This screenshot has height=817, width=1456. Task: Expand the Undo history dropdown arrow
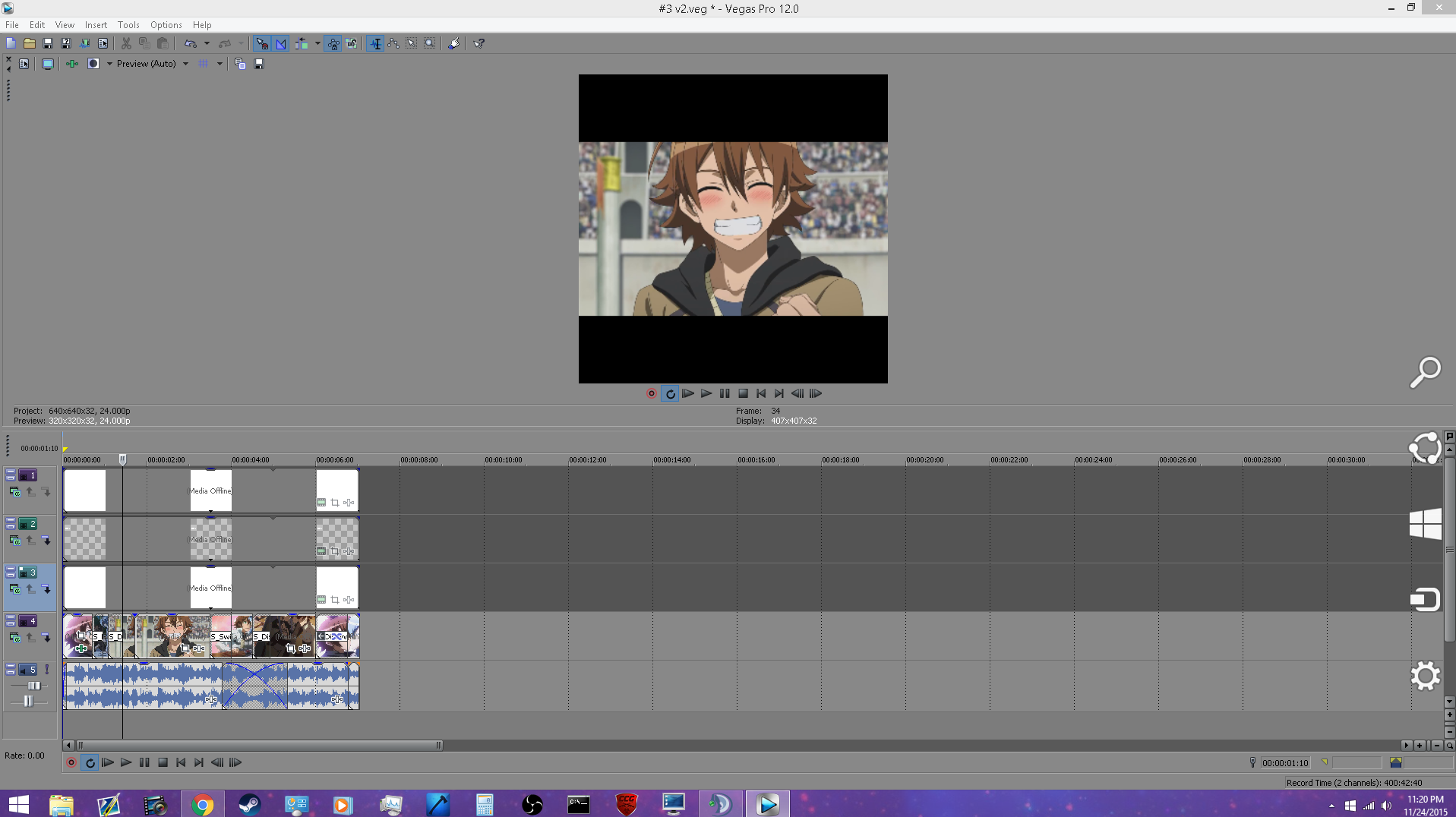pyautogui.click(x=207, y=43)
